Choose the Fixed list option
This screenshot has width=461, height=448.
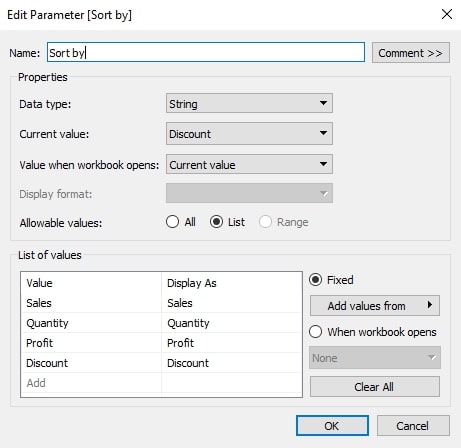tap(315, 280)
